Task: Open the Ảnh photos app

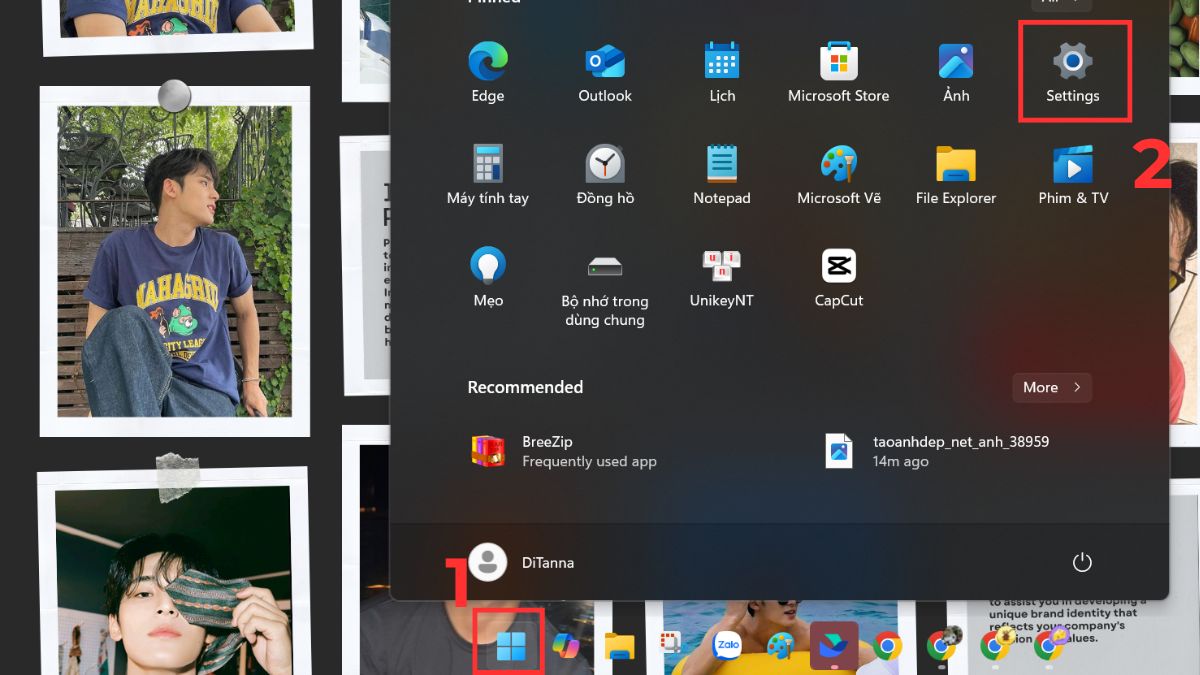Action: tap(956, 74)
